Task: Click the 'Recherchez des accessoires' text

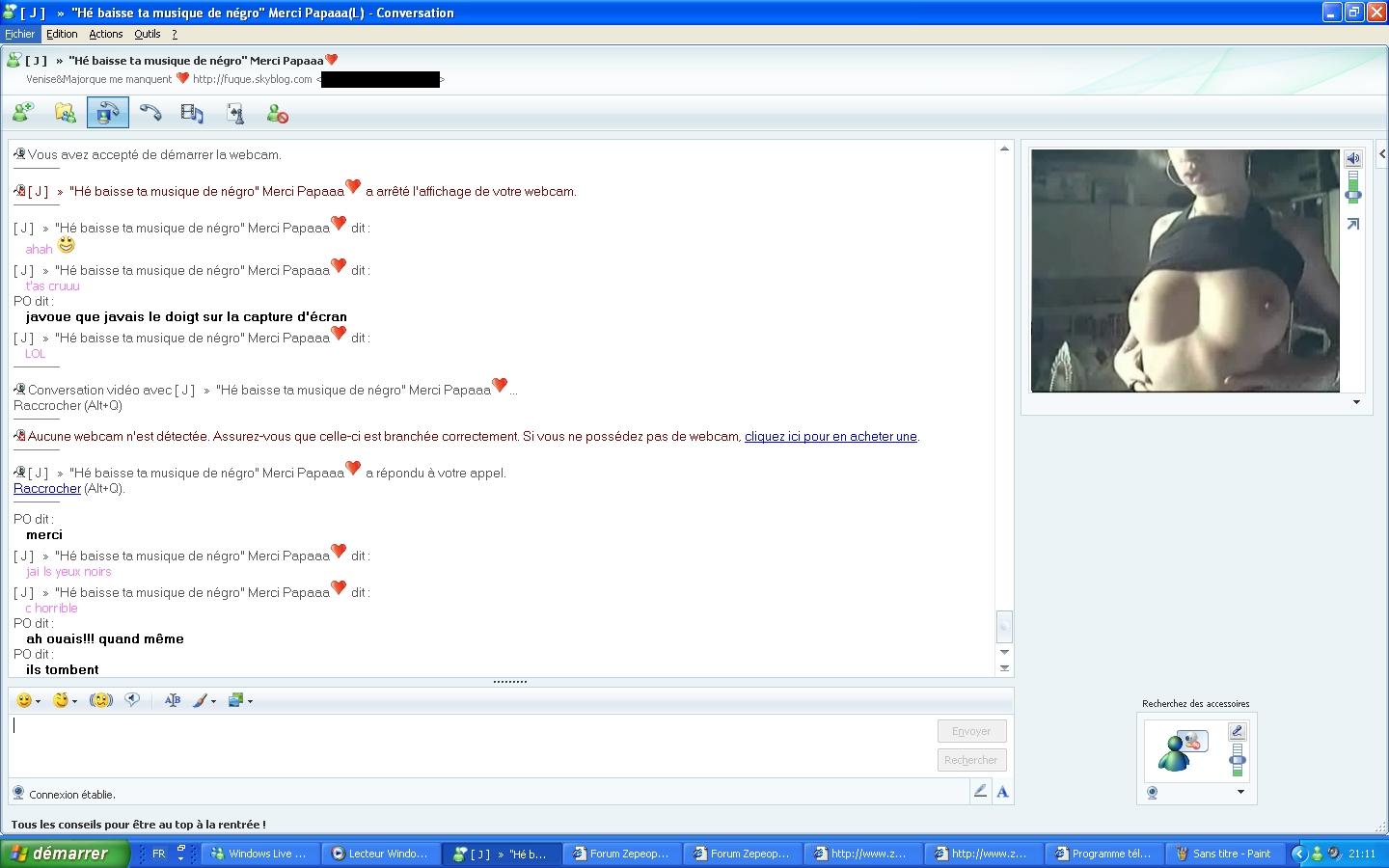Action: 1195,704
